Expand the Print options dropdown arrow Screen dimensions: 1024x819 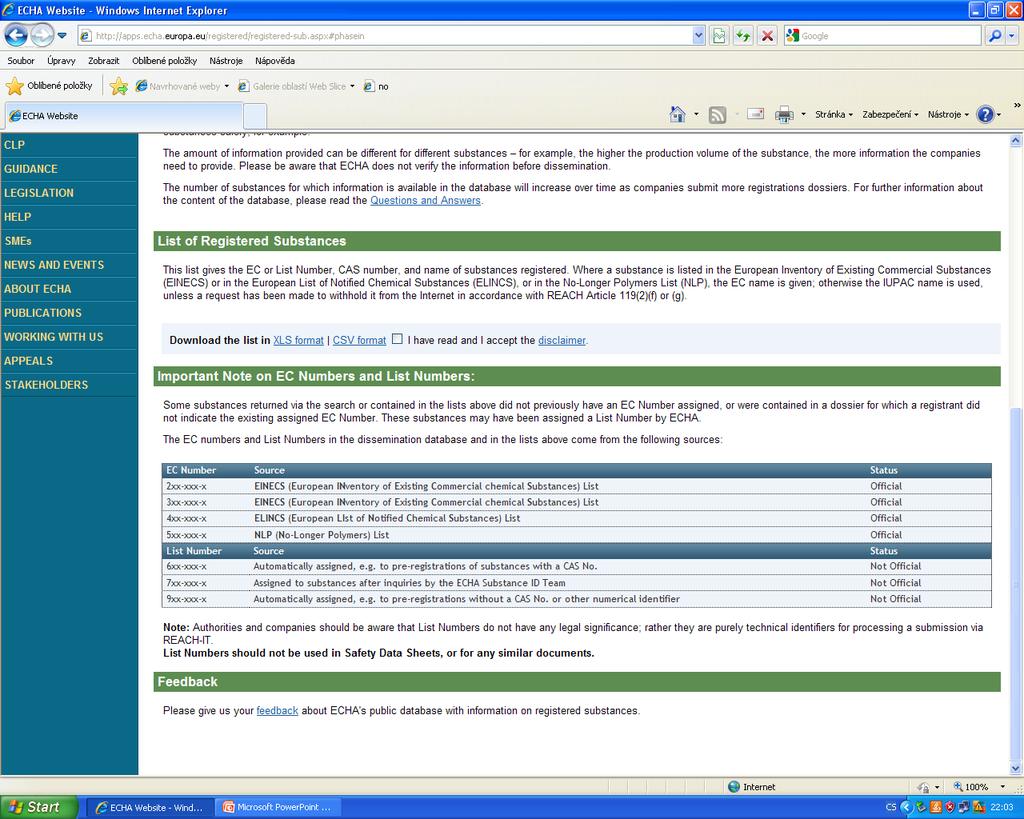click(803, 115)
